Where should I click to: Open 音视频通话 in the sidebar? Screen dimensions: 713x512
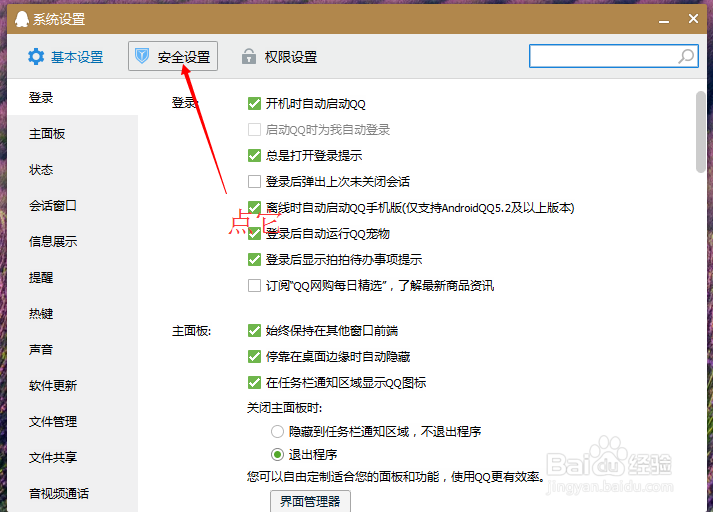coord(73,493)
